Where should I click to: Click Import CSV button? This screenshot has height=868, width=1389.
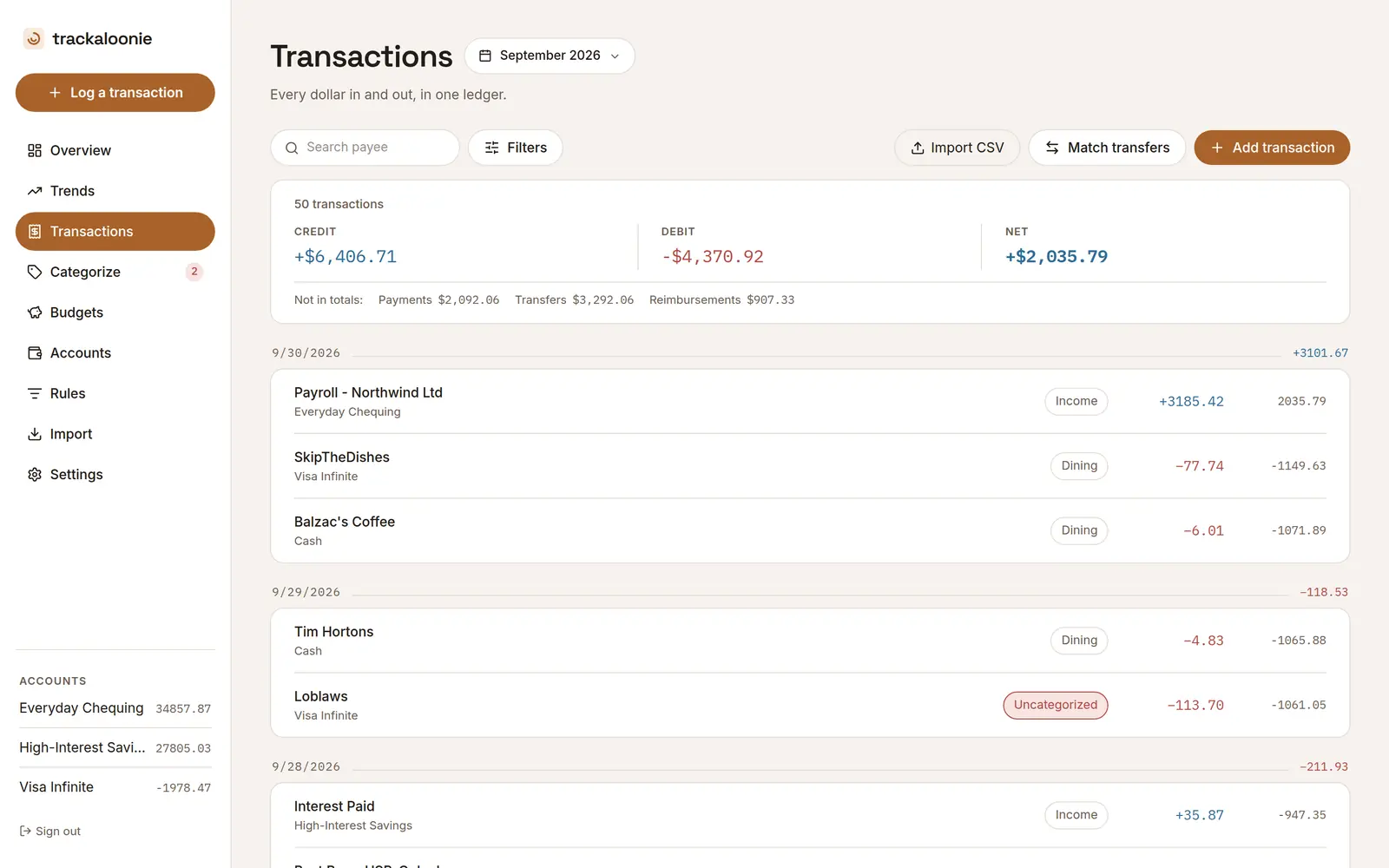coord(957,148)
